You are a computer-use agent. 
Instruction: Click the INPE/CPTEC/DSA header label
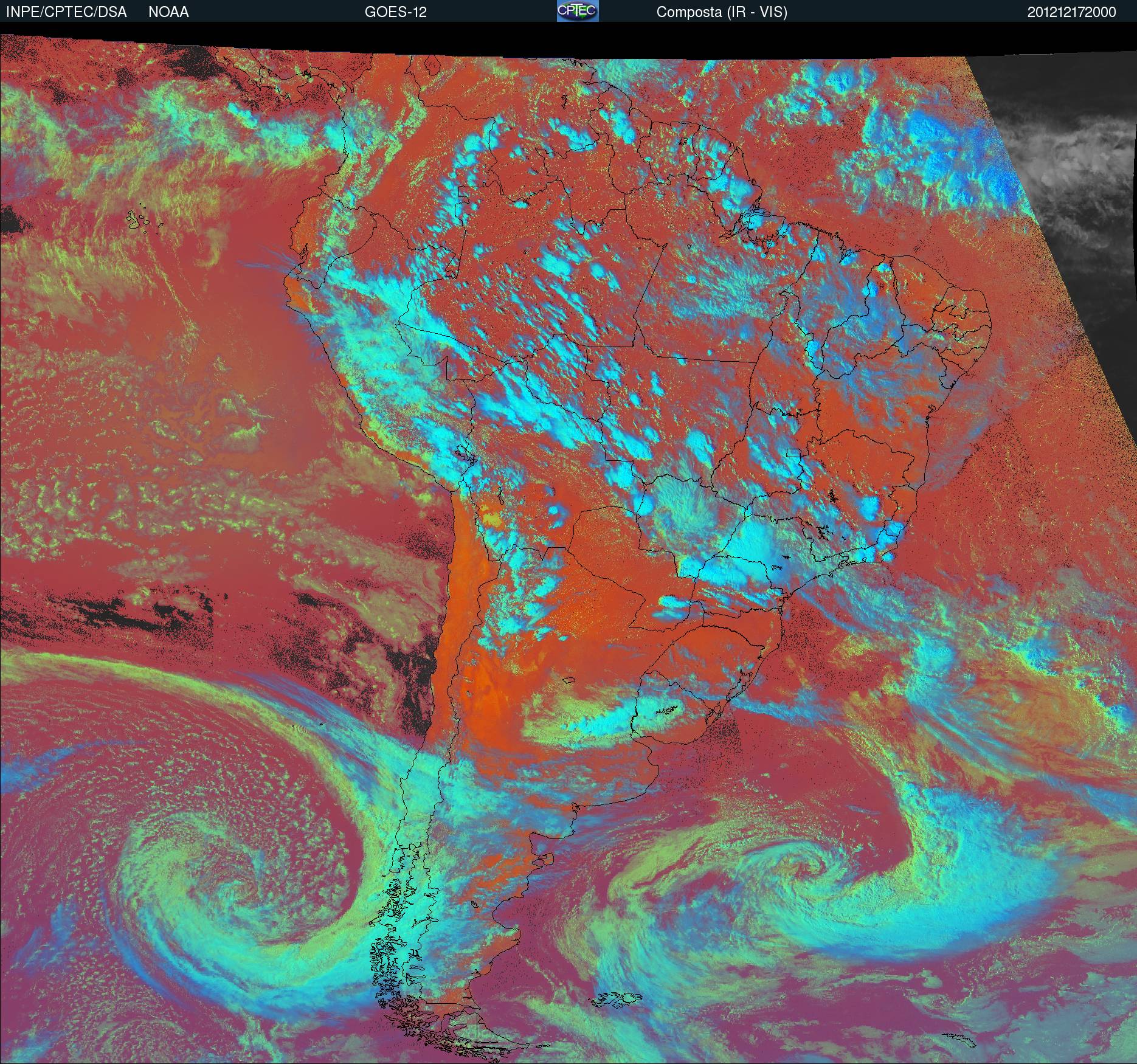(66, 12)
